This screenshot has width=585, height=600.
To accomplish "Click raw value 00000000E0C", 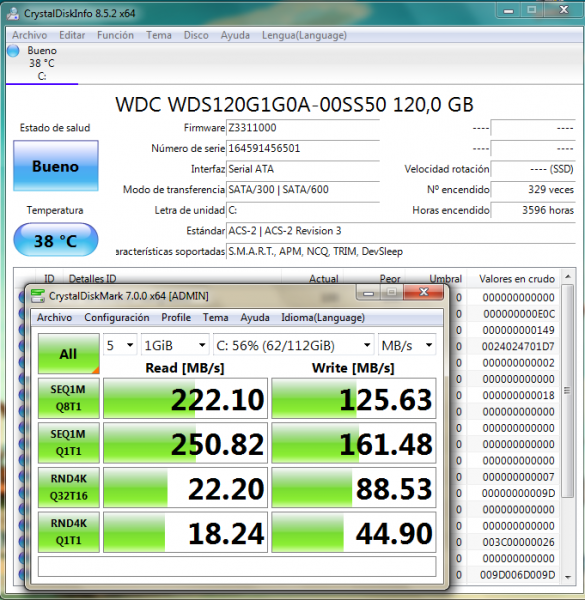I will tap(518, 314).
